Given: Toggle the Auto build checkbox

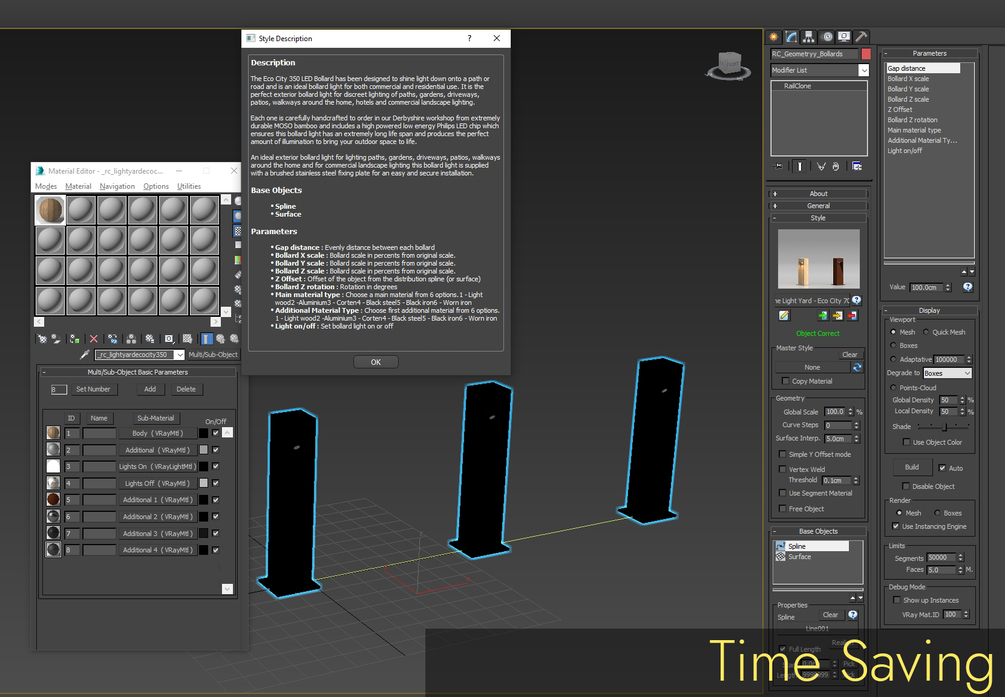Looking at the screenshot, I should (942, 468).
